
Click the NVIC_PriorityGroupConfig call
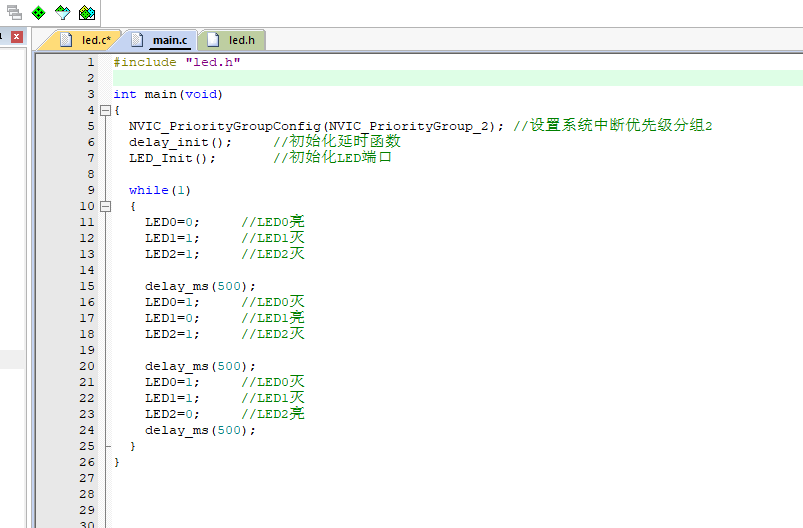tap(316, 126)
